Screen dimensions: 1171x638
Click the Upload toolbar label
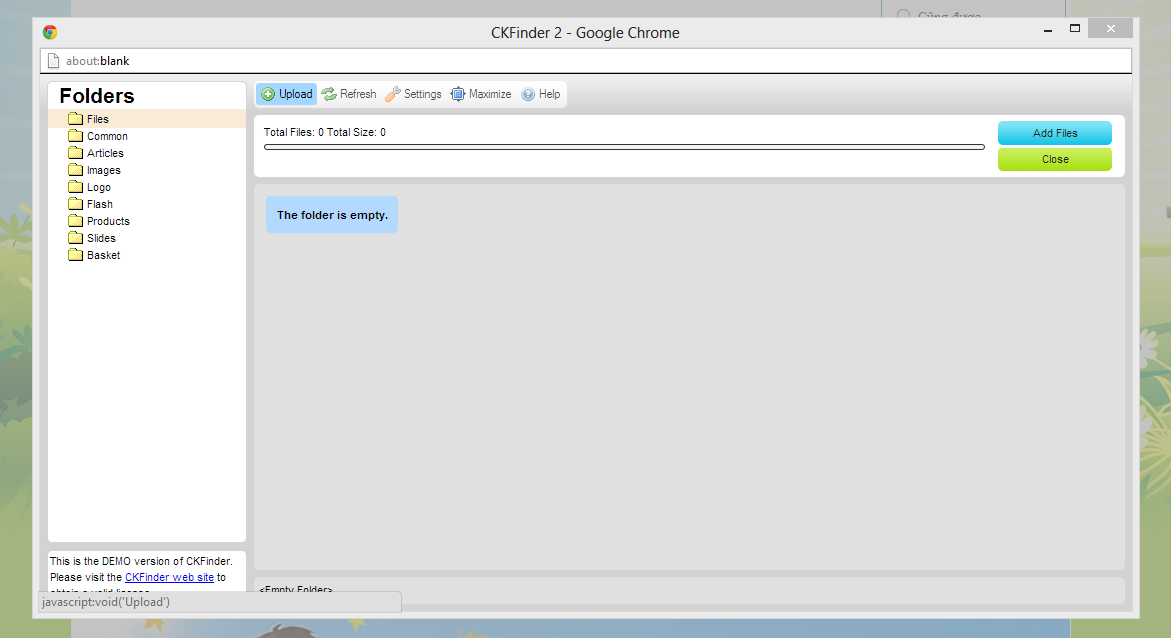[x=296, y=94]
